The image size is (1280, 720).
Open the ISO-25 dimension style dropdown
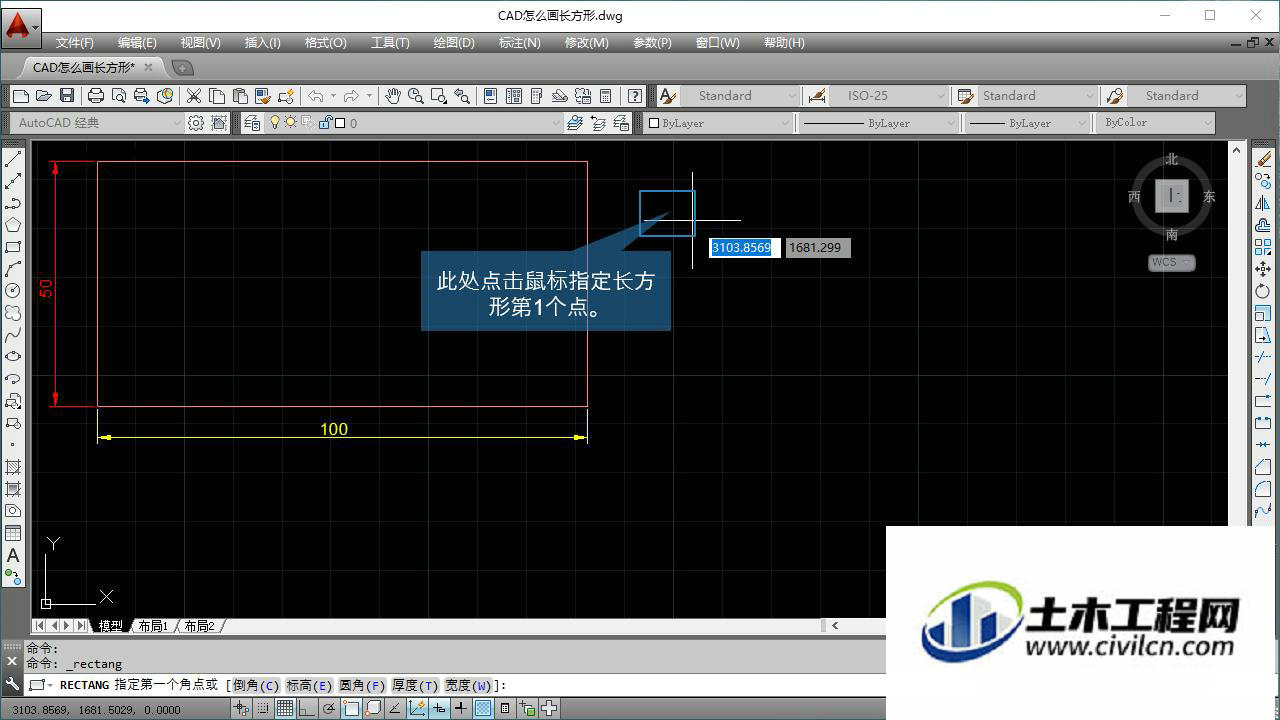(890, 96)
